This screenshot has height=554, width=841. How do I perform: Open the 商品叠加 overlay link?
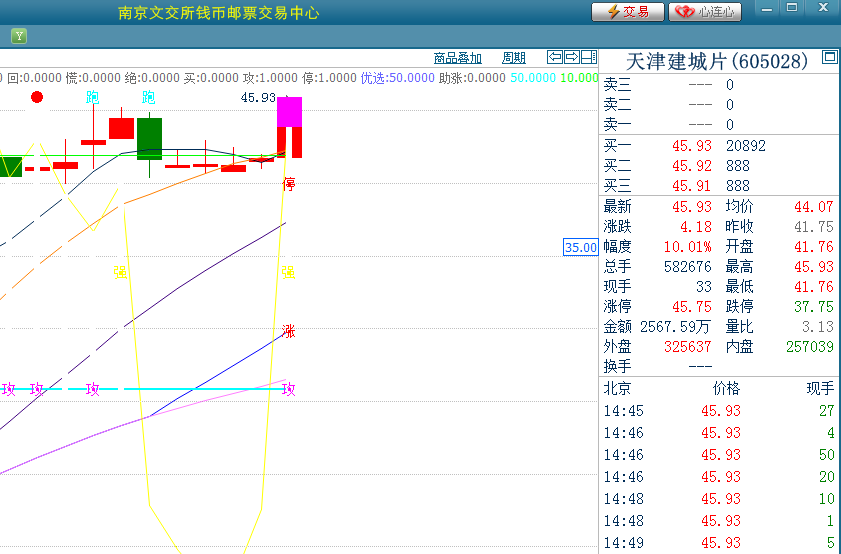click(x=458, y=58)
